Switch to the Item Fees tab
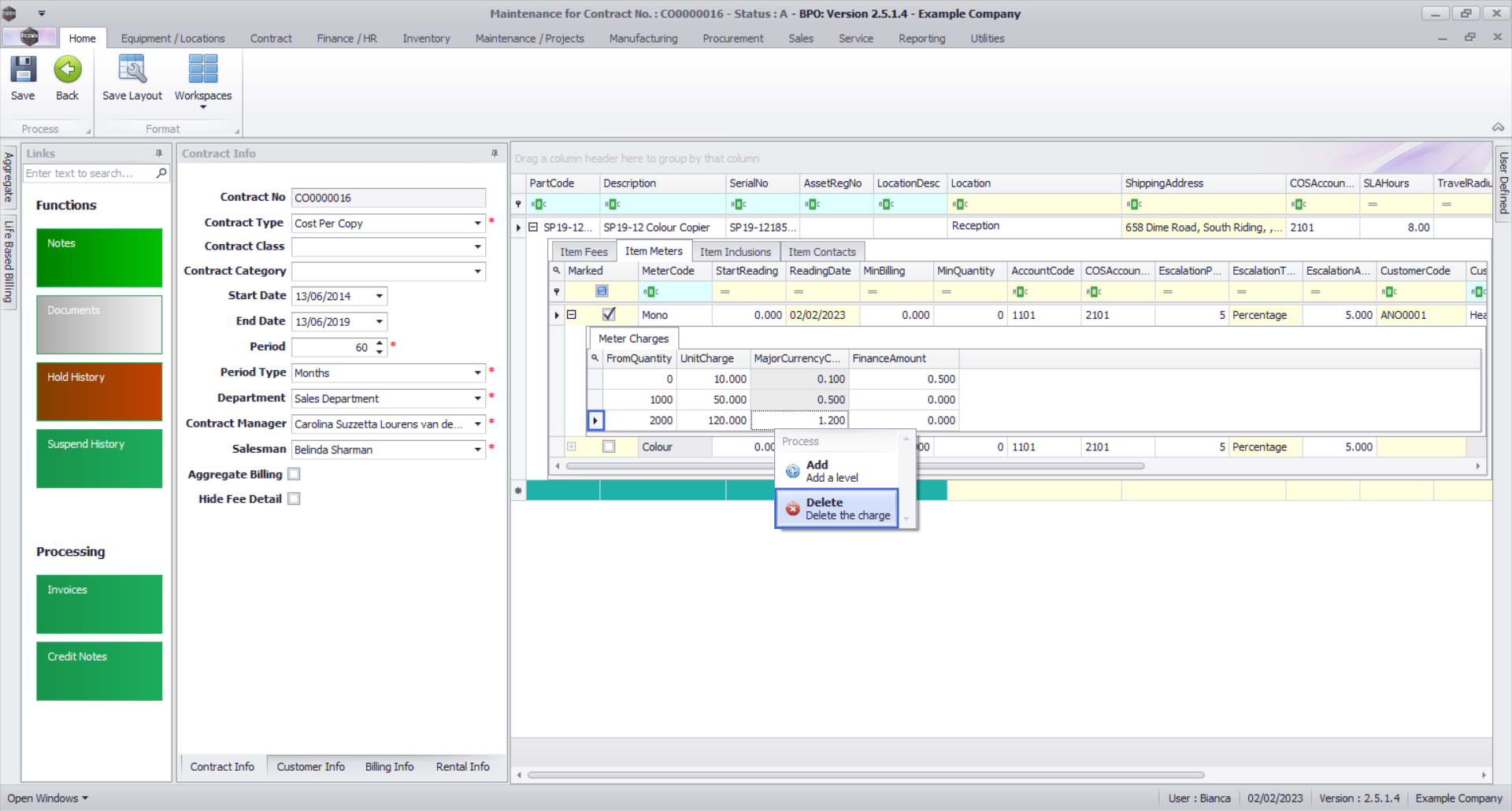This screenshot has width=1512, height=811. coord(584,252)
